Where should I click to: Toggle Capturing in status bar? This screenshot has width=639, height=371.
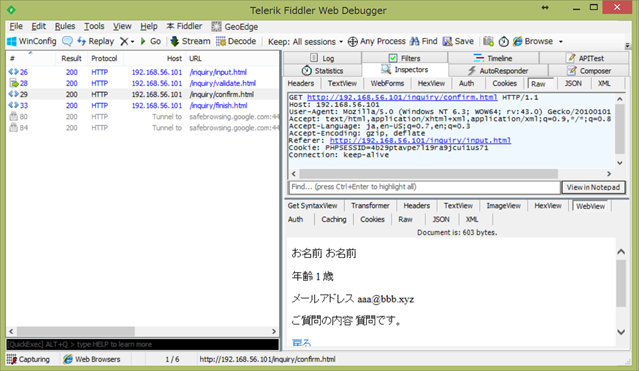28,359
